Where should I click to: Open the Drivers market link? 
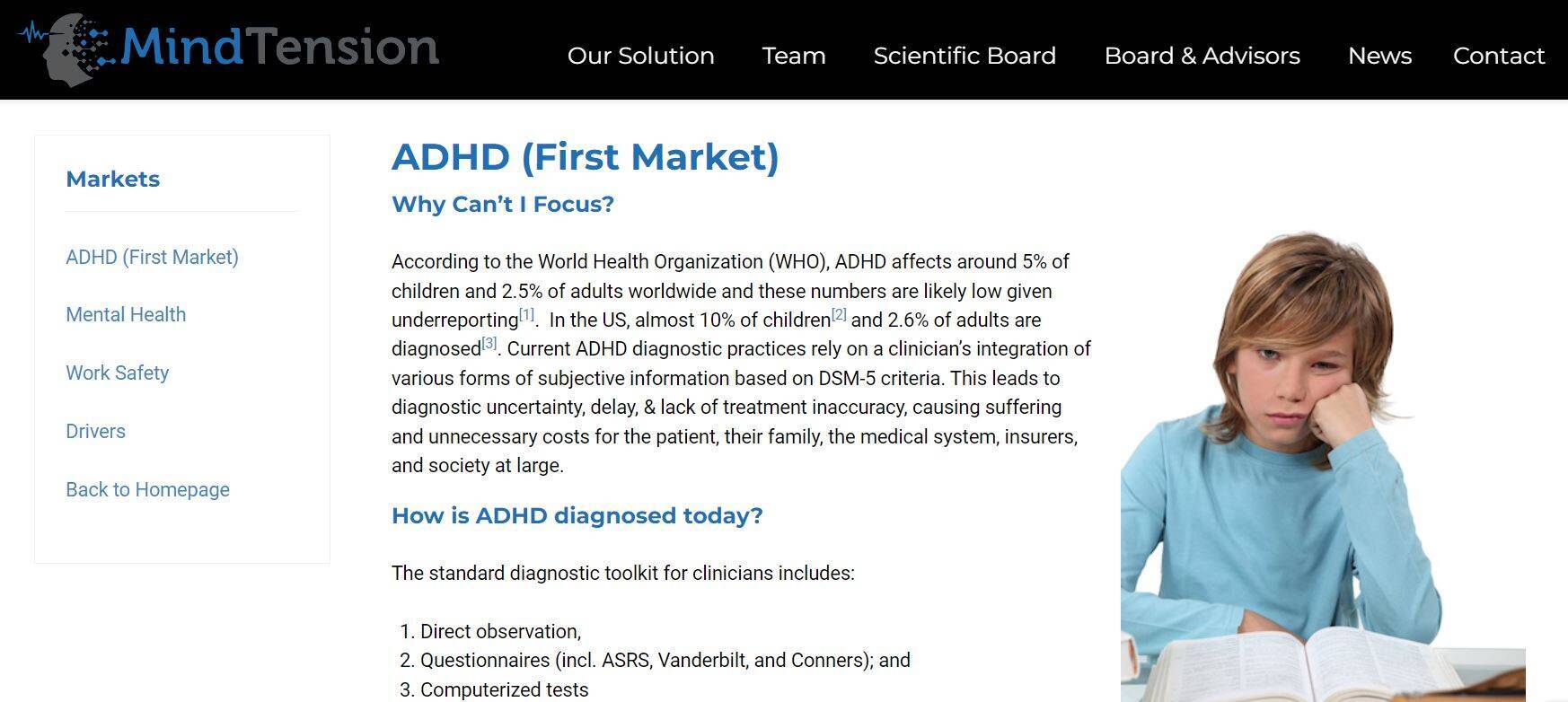pos(95,432)
